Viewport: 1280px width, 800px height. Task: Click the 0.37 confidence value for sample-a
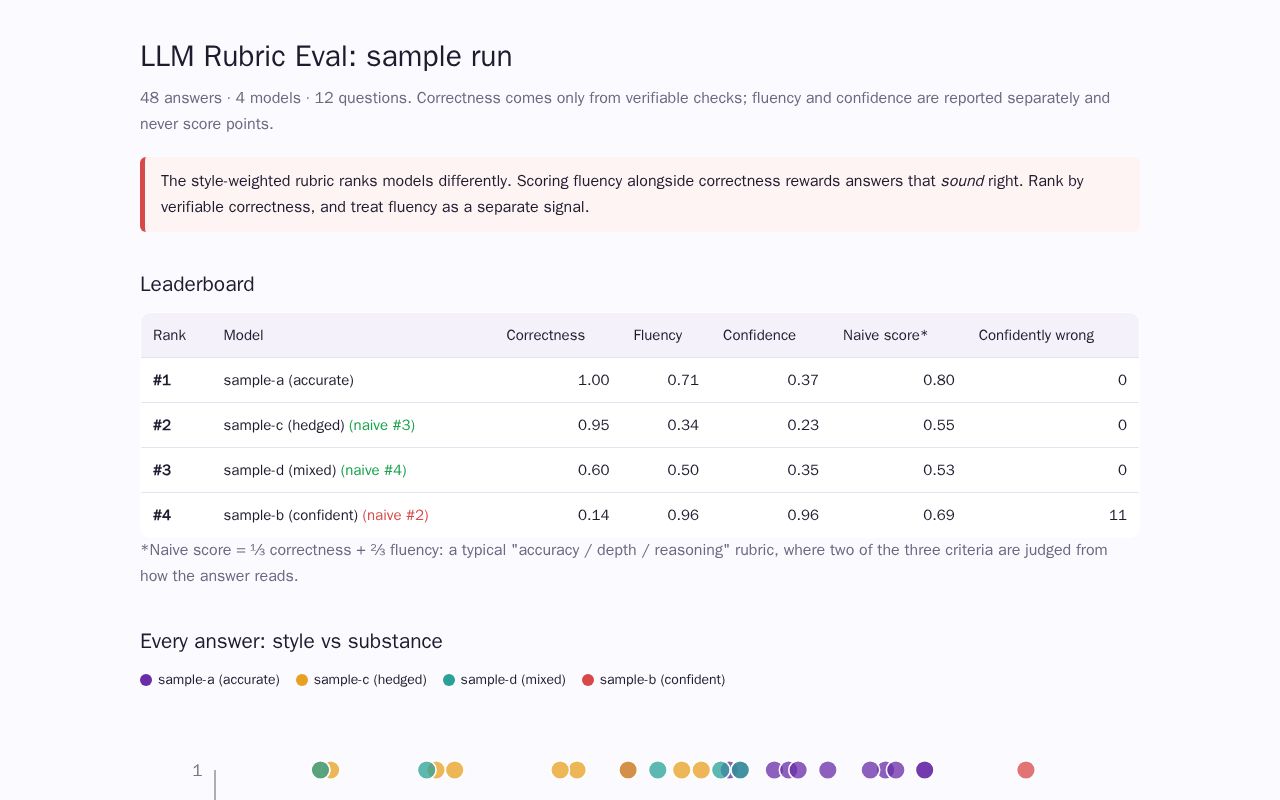pos(803,380)
